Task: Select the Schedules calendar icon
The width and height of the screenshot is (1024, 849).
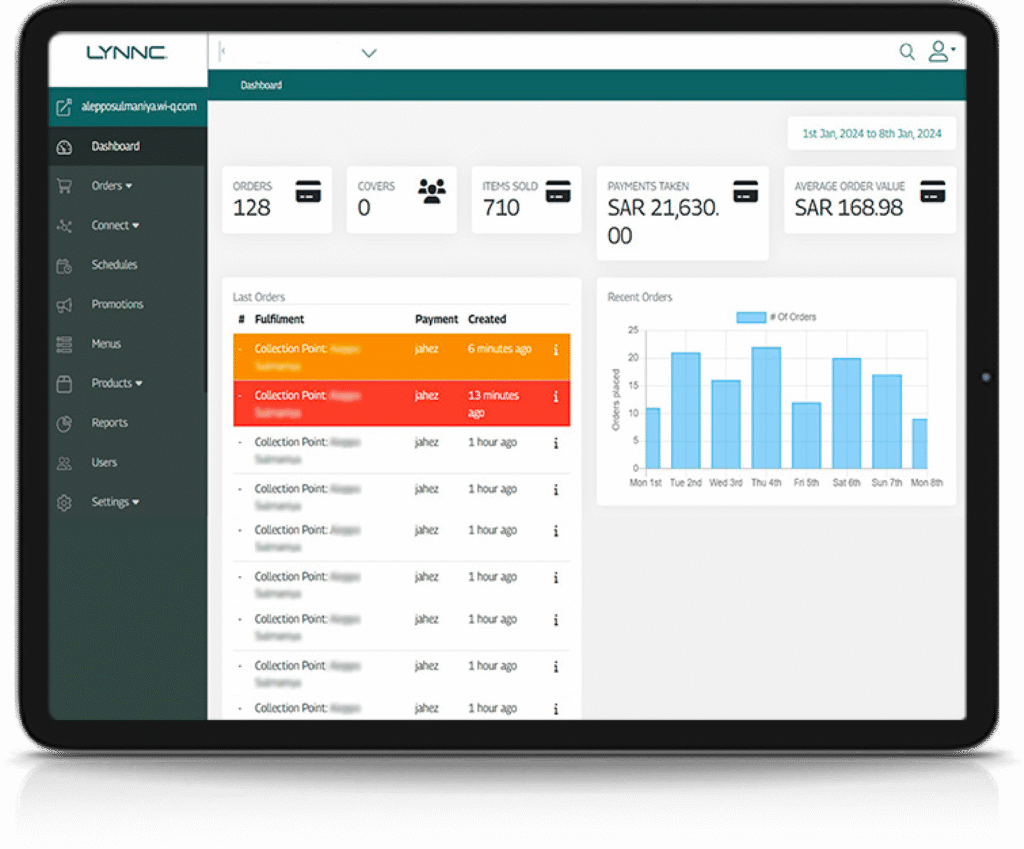Action: (64, 265)
